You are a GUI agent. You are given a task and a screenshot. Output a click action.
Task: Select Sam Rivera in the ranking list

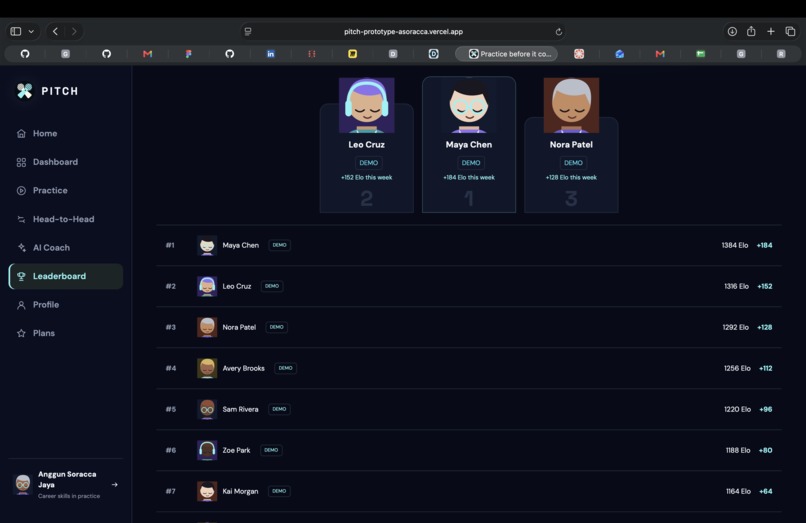point(469,409)
